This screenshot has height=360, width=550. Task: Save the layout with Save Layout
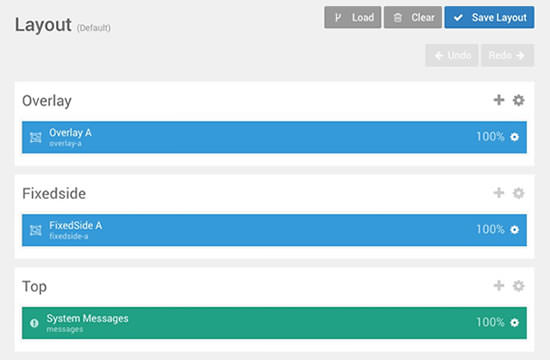coord(489,17)
